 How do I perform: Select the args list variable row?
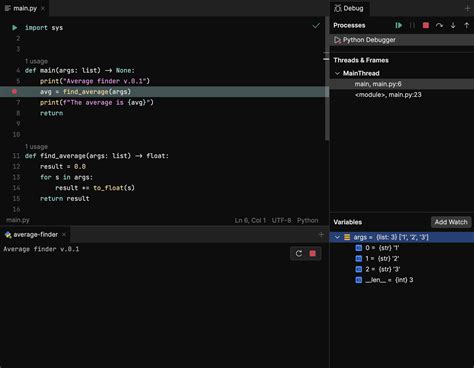[x=402, y=237]
